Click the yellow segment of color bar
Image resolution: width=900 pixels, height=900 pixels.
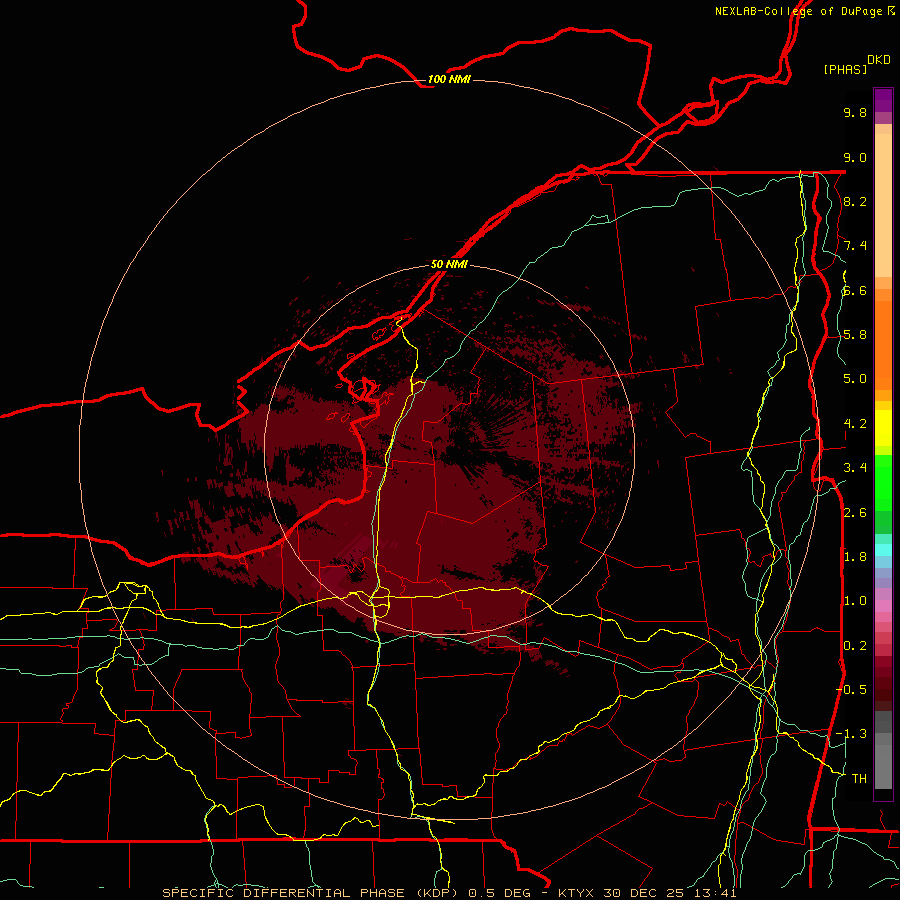click(x=883, y=428)
